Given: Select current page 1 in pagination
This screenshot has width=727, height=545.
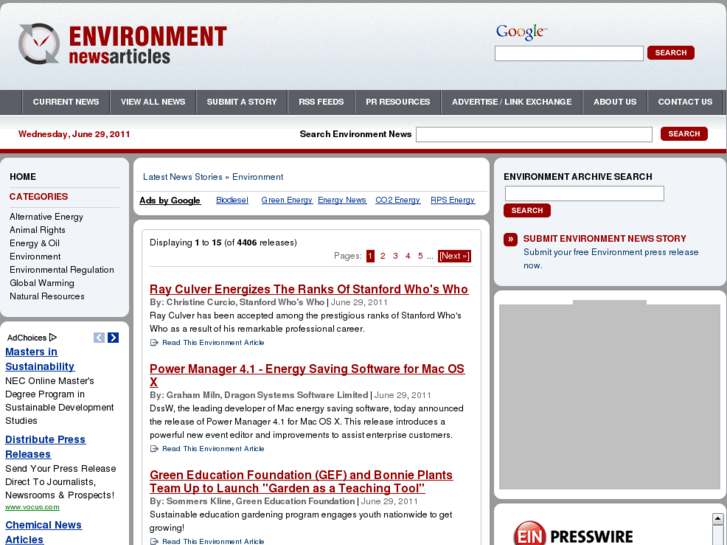Looking at the screenshot, I should pos(370,256).
